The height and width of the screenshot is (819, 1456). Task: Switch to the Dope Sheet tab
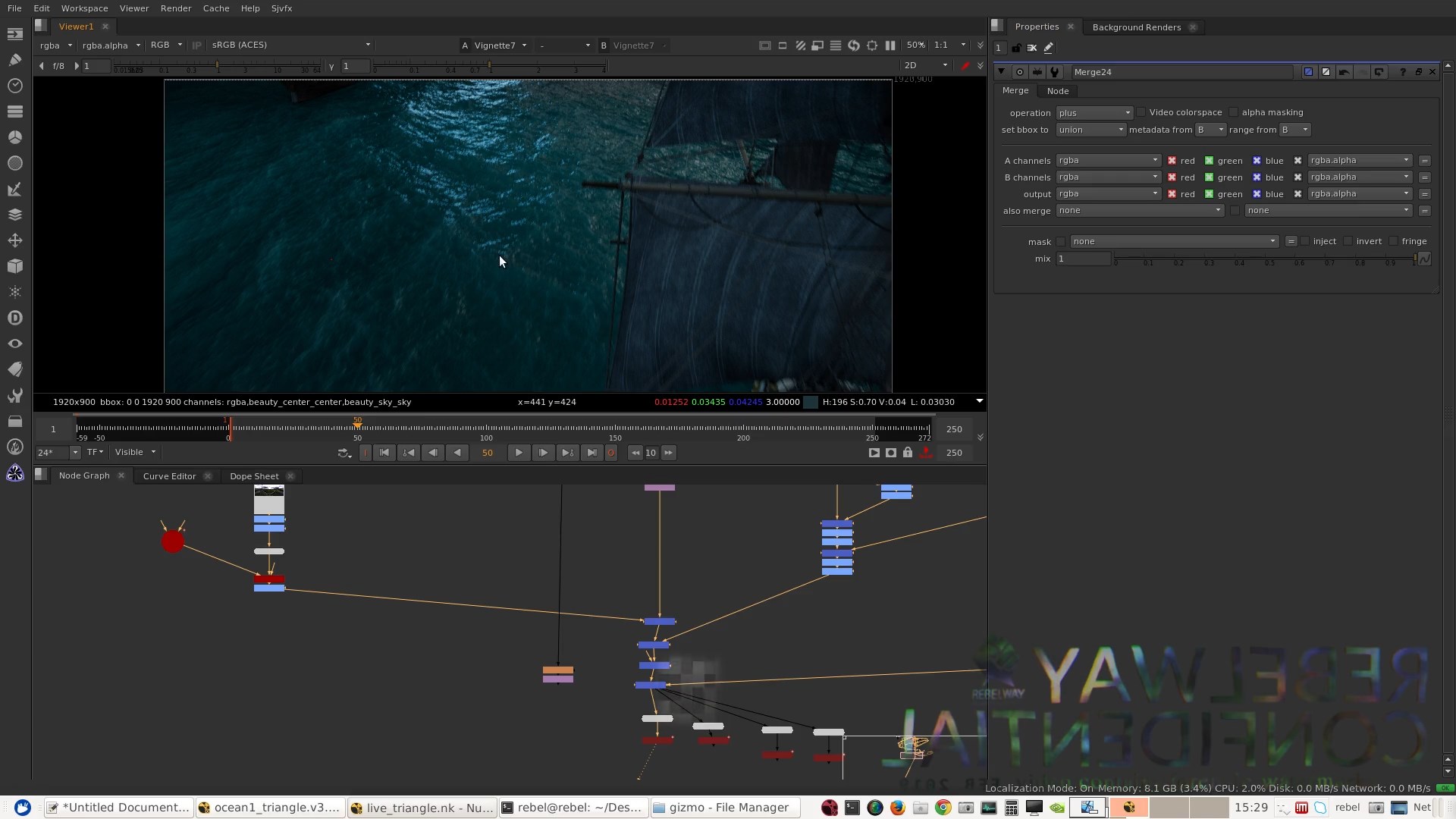click(254, 475)
